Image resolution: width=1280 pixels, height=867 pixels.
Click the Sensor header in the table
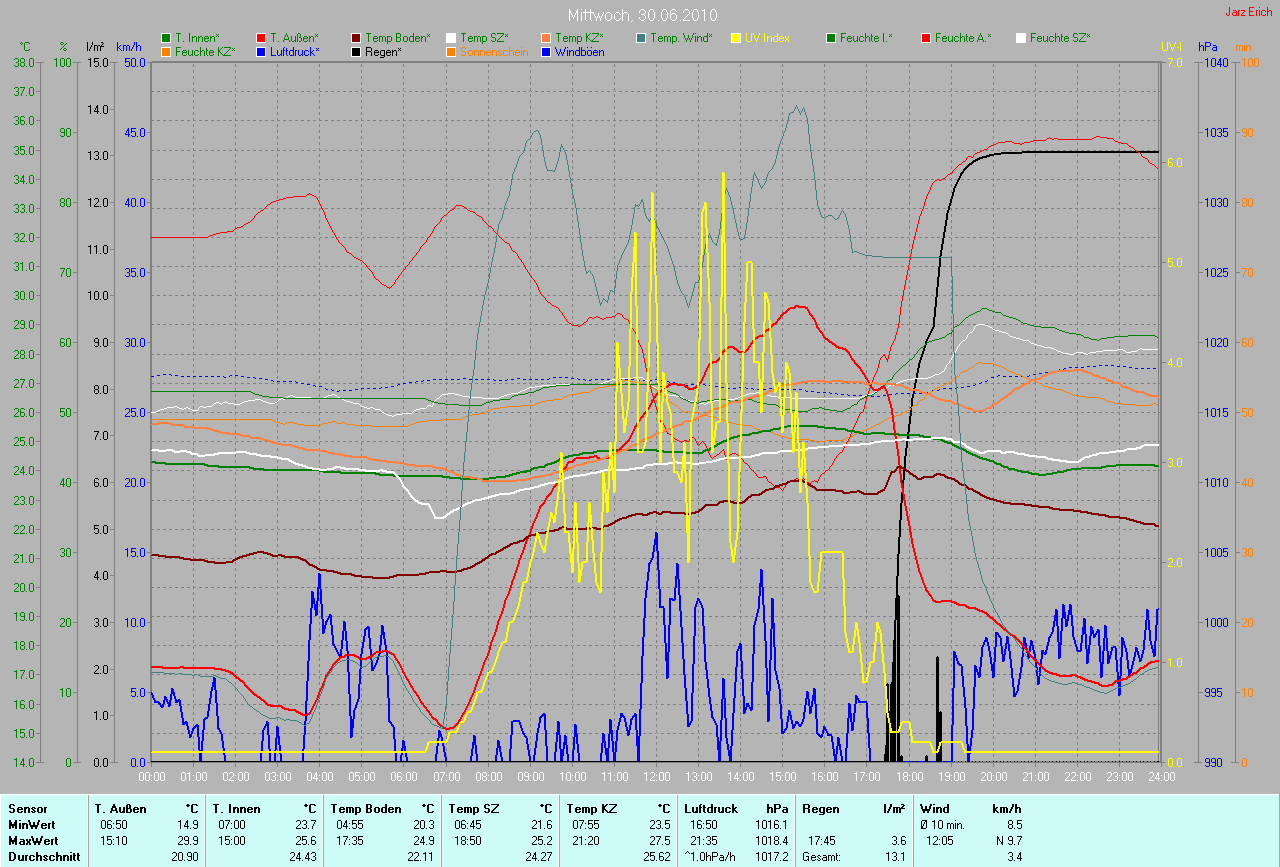[26, 808]
